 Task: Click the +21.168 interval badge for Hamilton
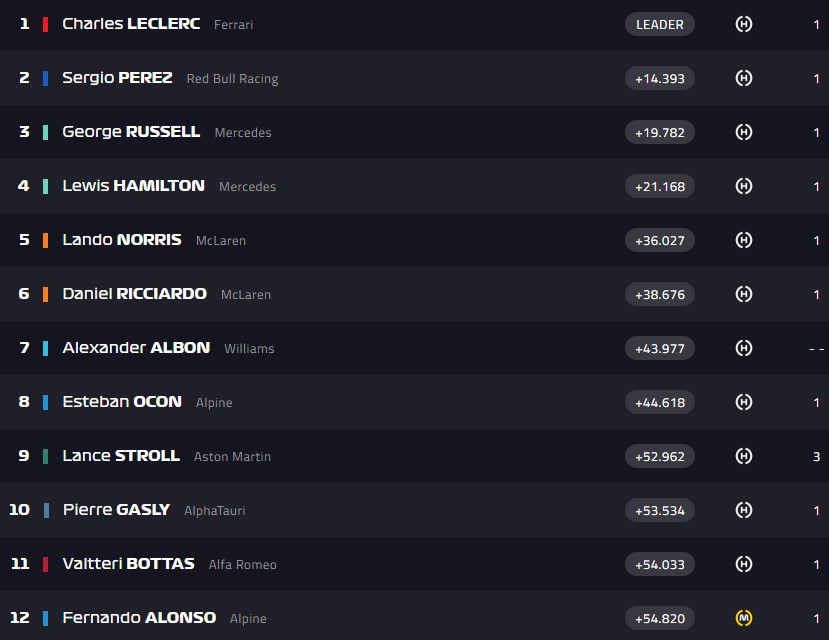click(x=659, y=186)
